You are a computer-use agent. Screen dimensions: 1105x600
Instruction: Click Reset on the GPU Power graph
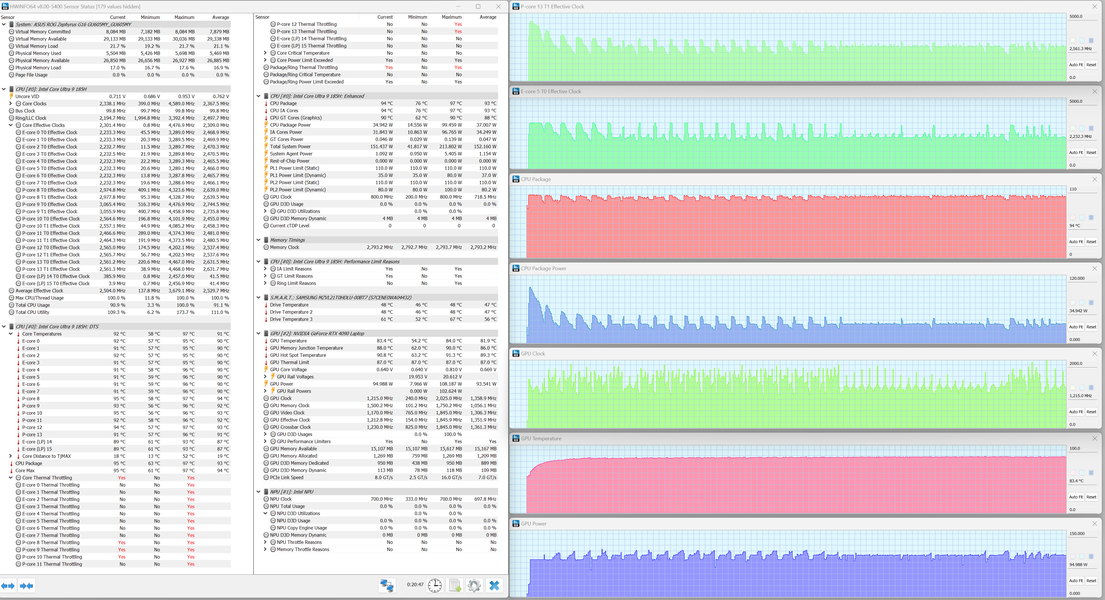tap(1091, 581)
